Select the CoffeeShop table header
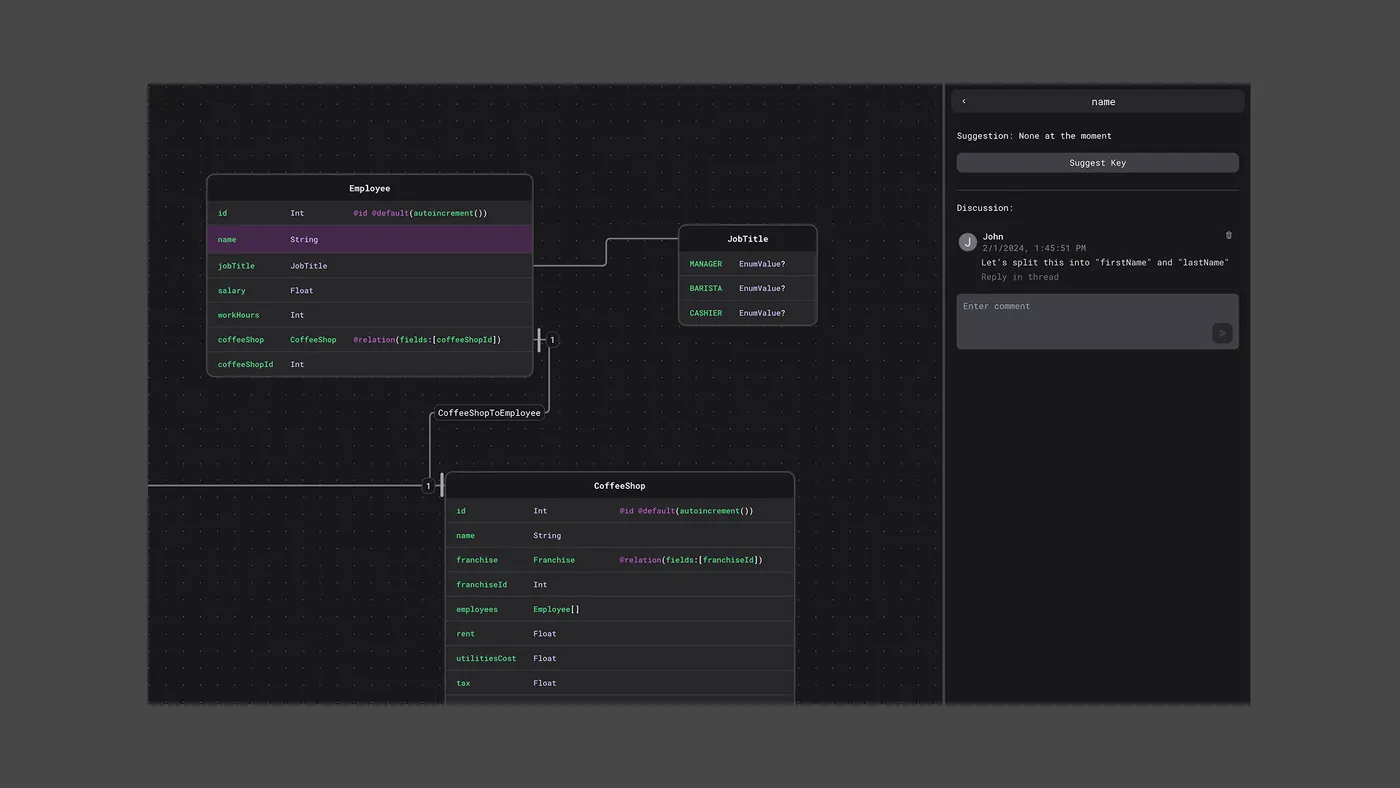The height and width of the screenshot is (788, 1400). (620, 486)
